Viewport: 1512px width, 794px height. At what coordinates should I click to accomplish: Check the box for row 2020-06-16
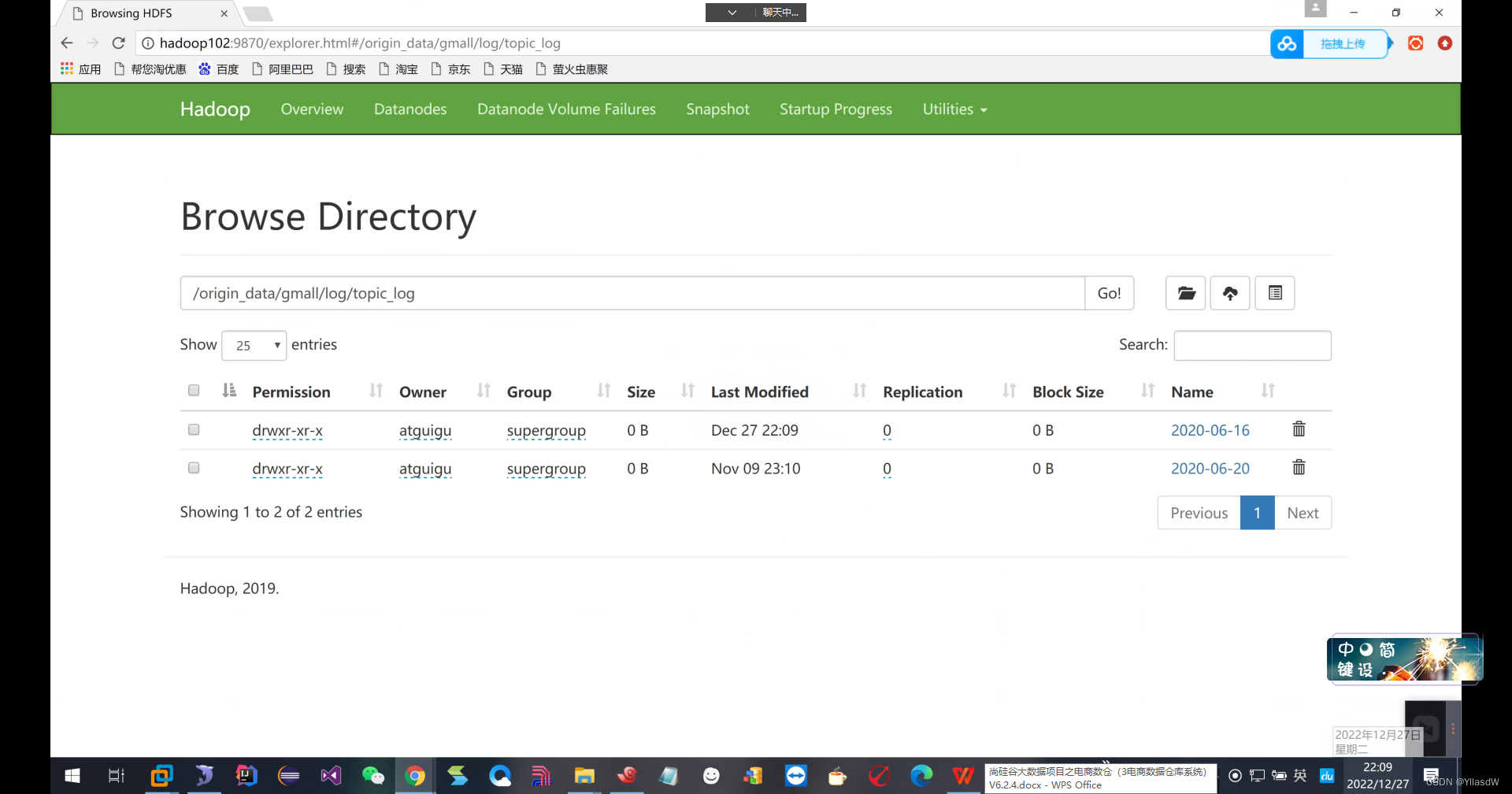click(194, 429)
